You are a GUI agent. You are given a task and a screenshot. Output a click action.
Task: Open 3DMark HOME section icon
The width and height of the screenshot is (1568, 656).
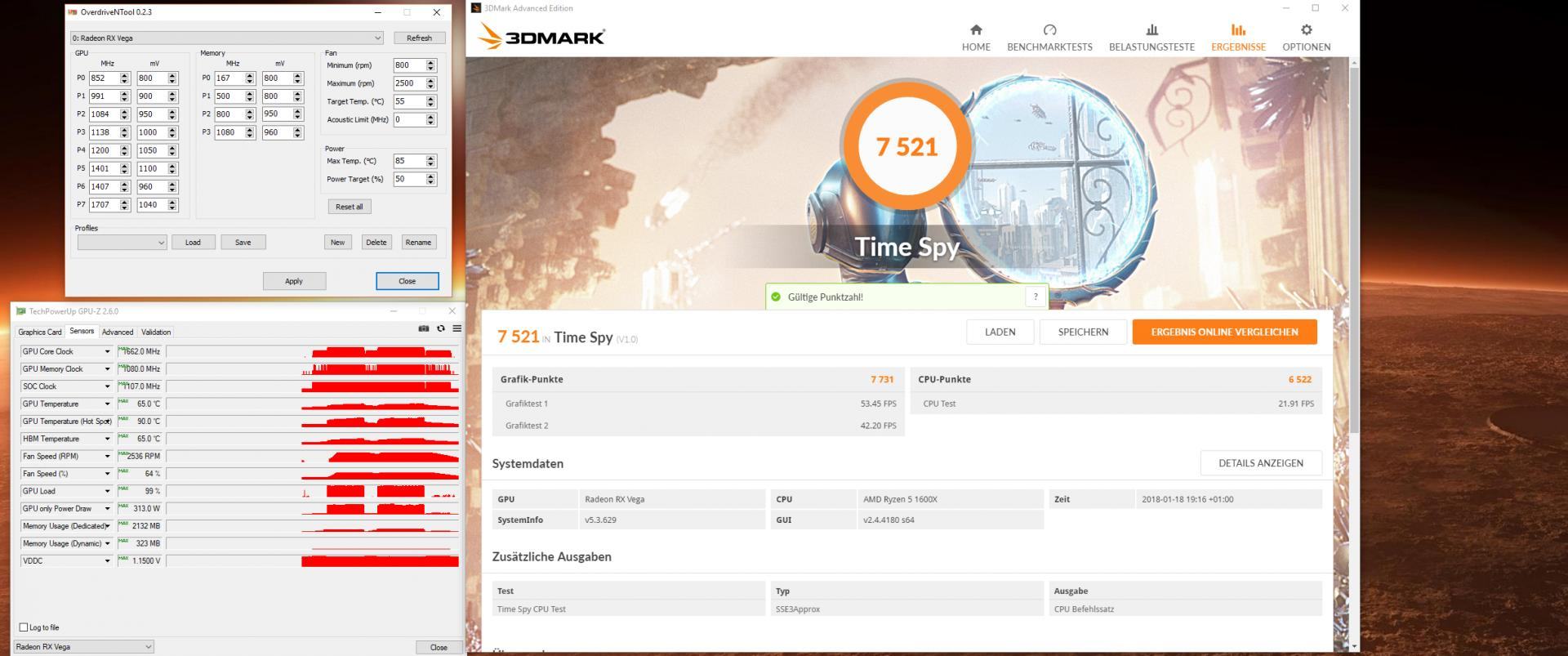click(976, 29)
